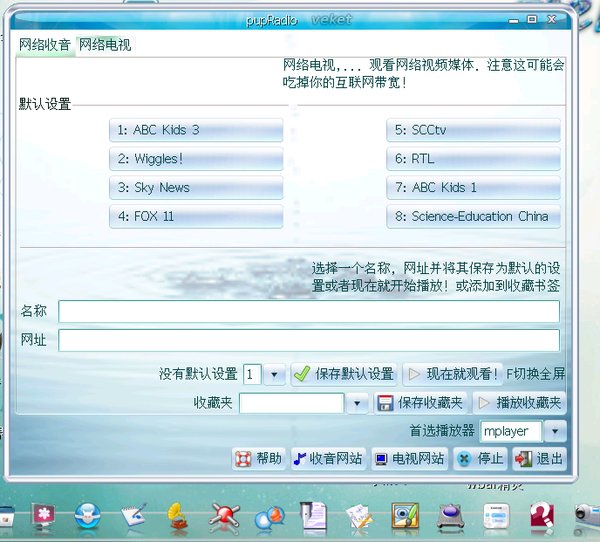Play preset 1: ABC Kids 3
Screen dimensions: 600x542
pyautogui.click(x=196, y=130)
